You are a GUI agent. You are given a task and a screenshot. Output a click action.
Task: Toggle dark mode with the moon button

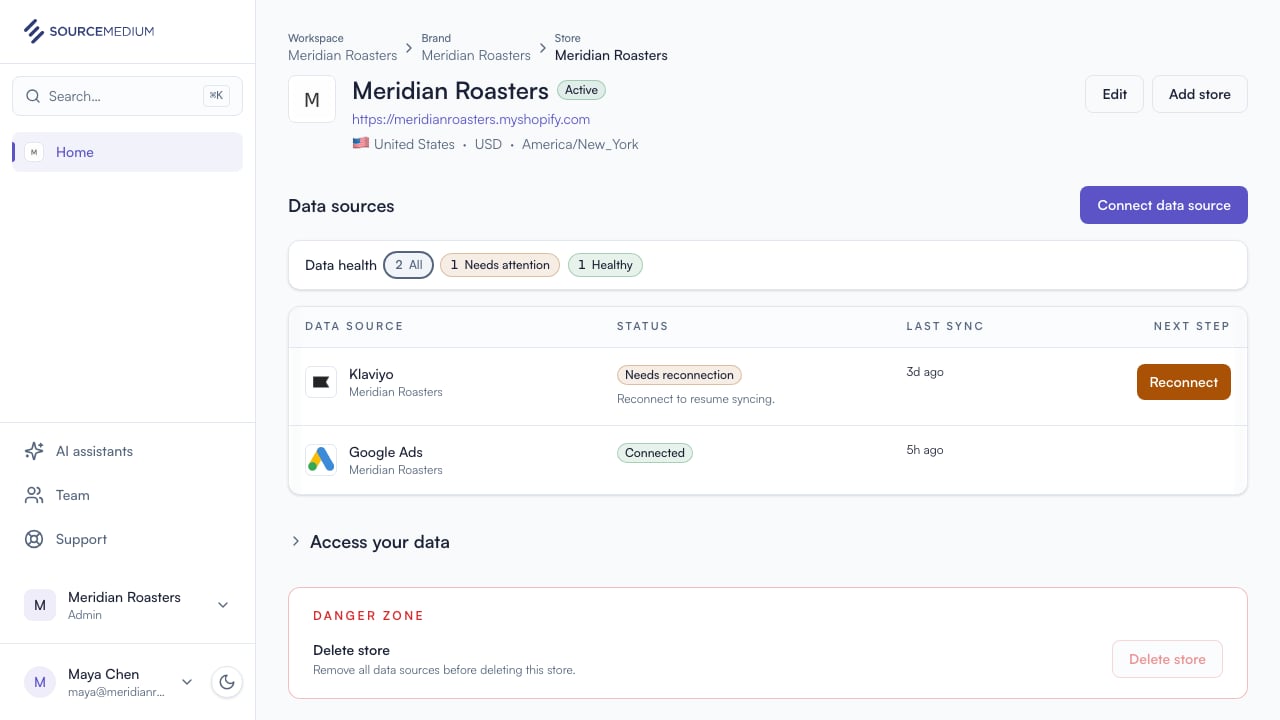click(227, 682)
